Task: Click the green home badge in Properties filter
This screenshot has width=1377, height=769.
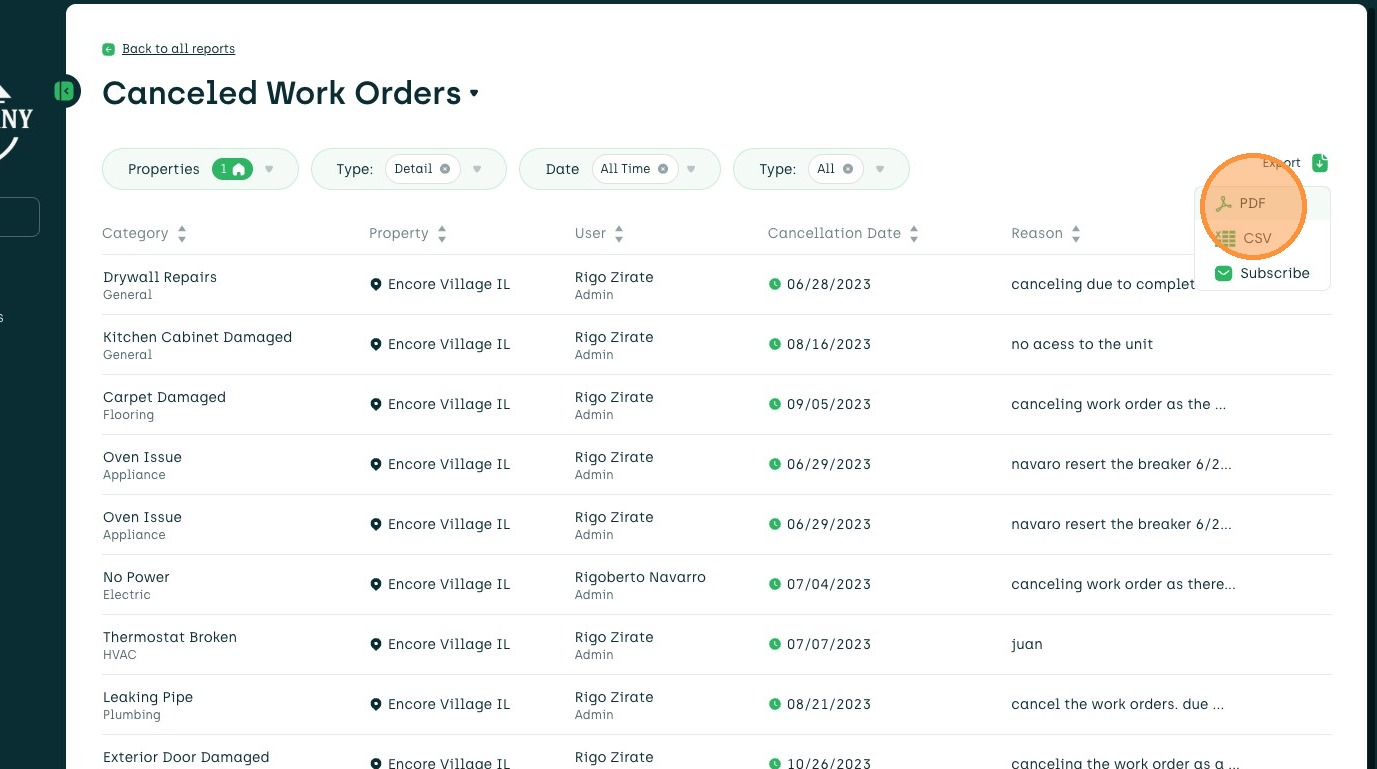Action: point(232,169)
